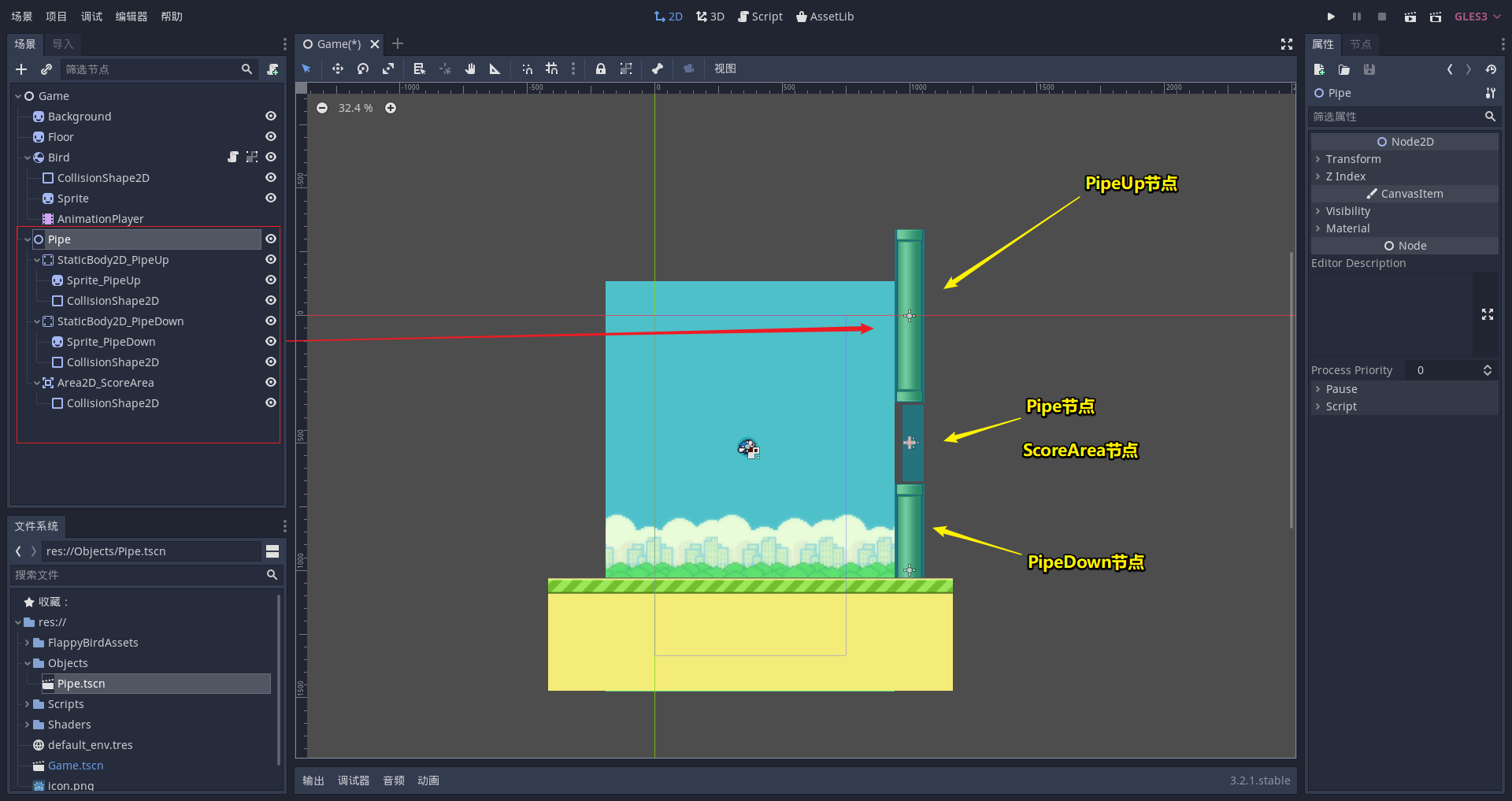Screen dimensions: 1512x801
Task: Expand the FlappyBirdAssets folder
Action: [x=28, y=643]
